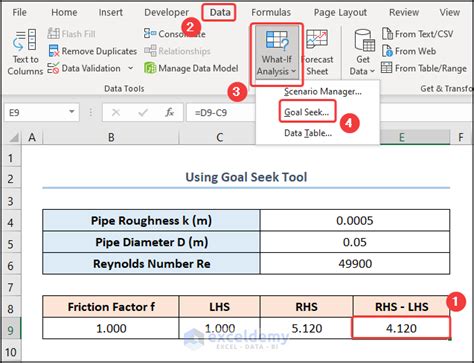Switch to the Home tab
Image resolution: width=474 pixels, height=363 pixels.
(64, 13)
